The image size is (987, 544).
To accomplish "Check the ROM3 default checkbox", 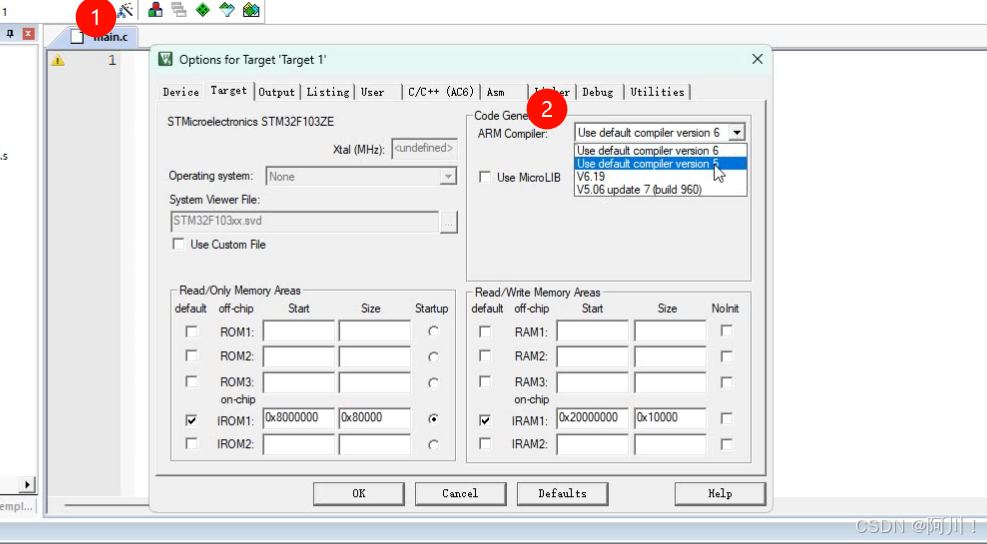I will coord(191,382).
